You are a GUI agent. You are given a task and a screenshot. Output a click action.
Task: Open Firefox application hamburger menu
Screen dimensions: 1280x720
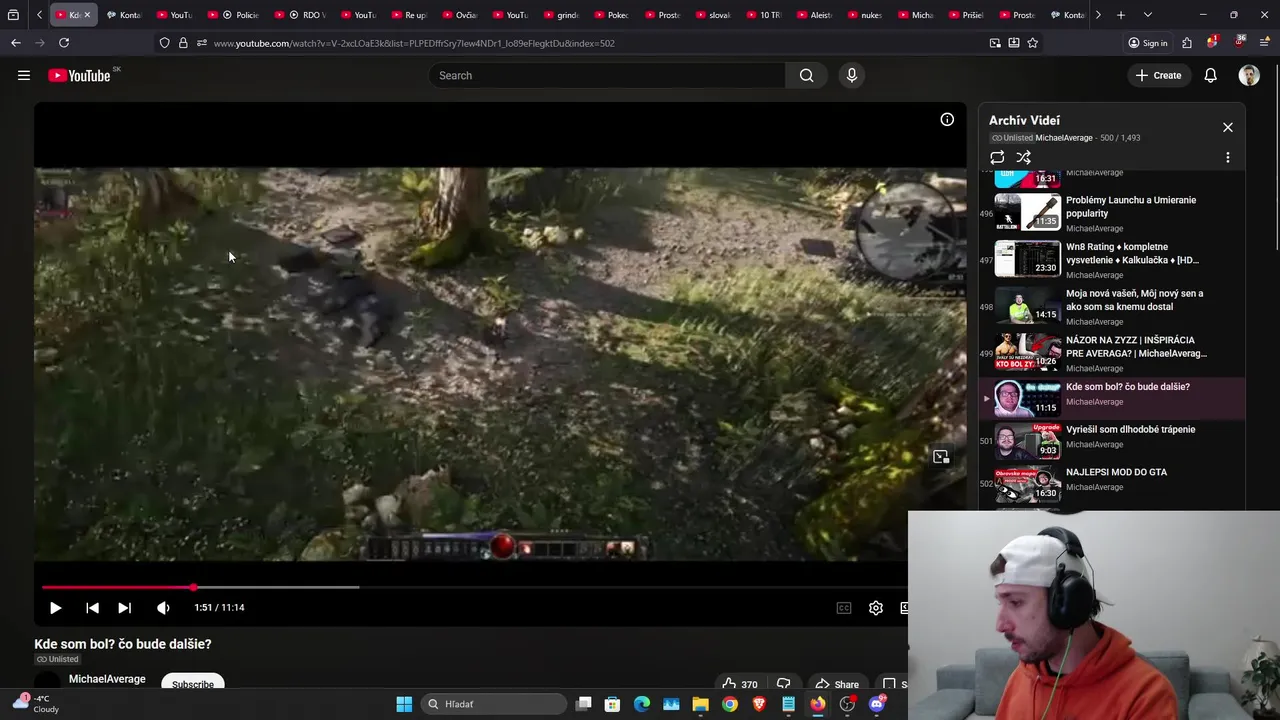(1266, 43)
